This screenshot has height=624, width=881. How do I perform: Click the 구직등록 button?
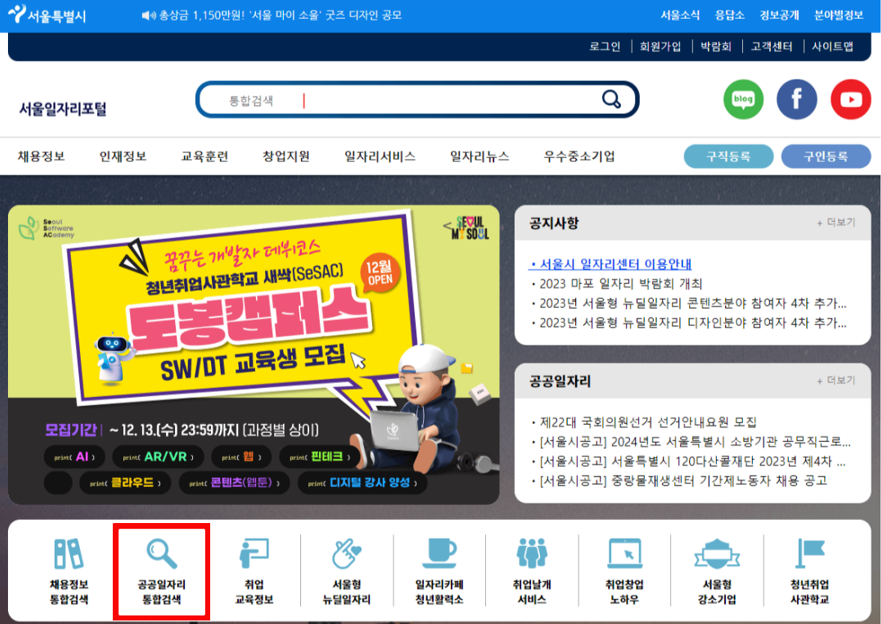[728, 156]
